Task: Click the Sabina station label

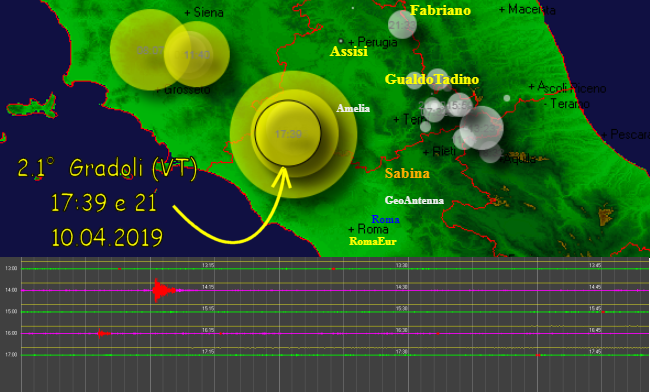Action: [407, 173]
